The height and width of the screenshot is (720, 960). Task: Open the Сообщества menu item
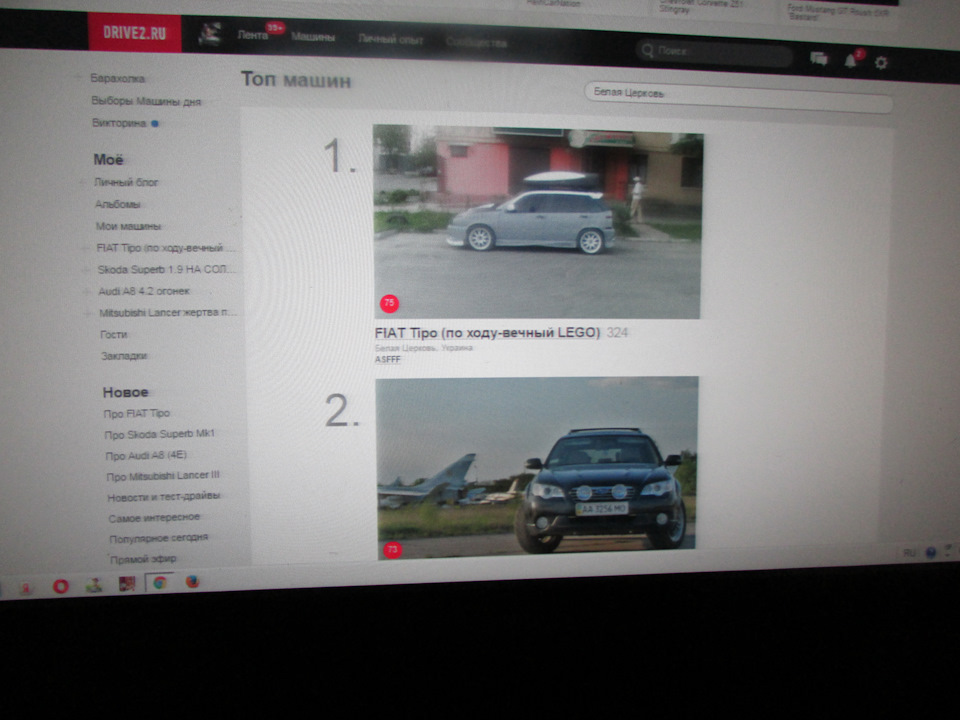476,43
